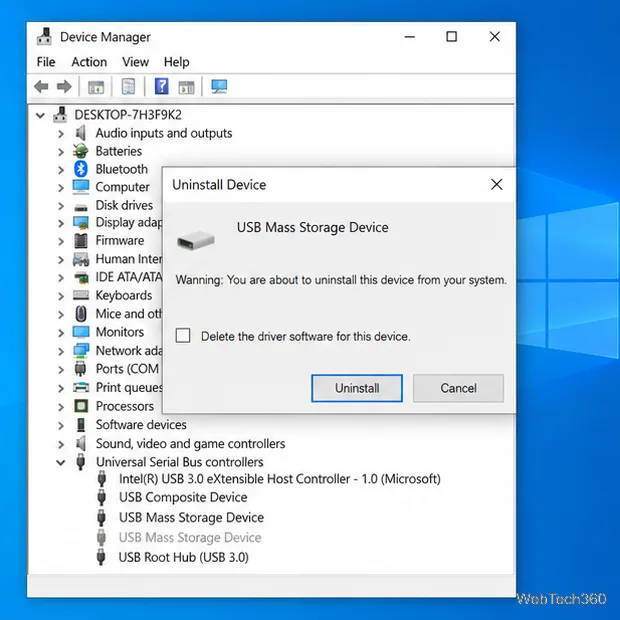The height and width of the screenshot is (620, 620).
Task: Click the Cancel button
Action: [458, 388]
